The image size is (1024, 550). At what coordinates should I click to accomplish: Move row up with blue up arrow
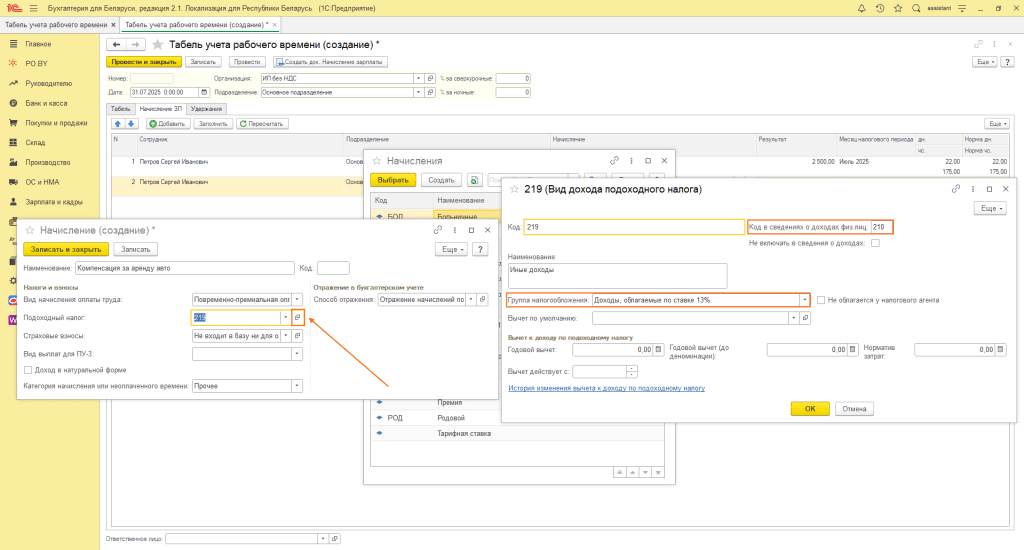[x=118, y=123]
